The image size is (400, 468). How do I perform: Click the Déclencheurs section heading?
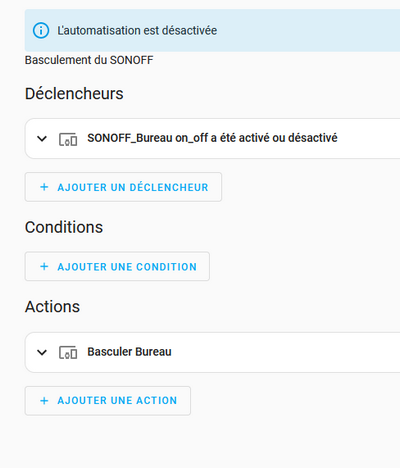pyautogui.click(x=74, y=94)
